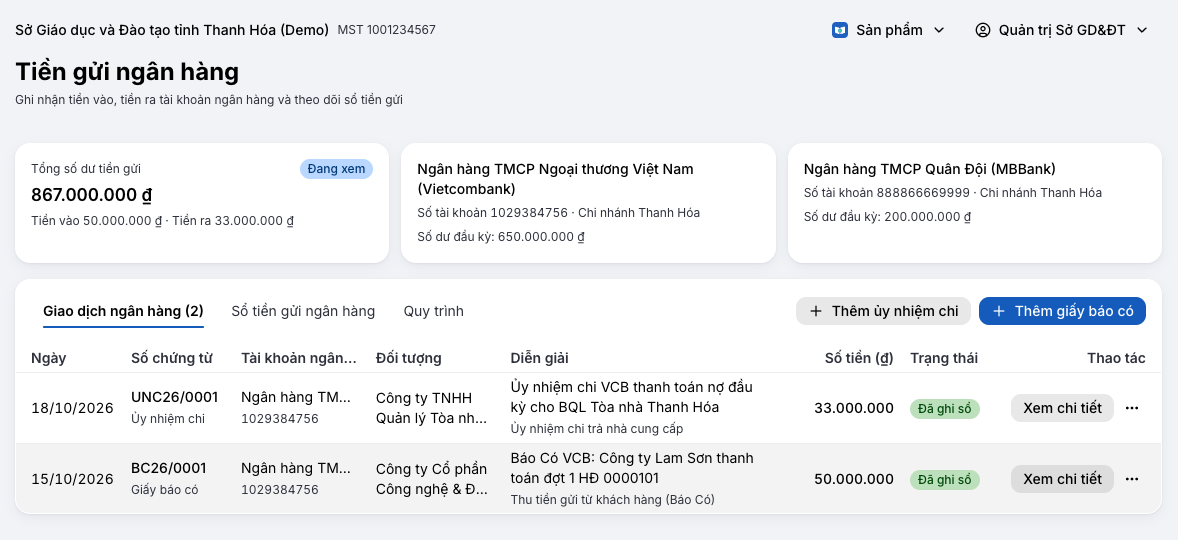Open more actions for UNC26/0001 row

[x=1132, y=408]
